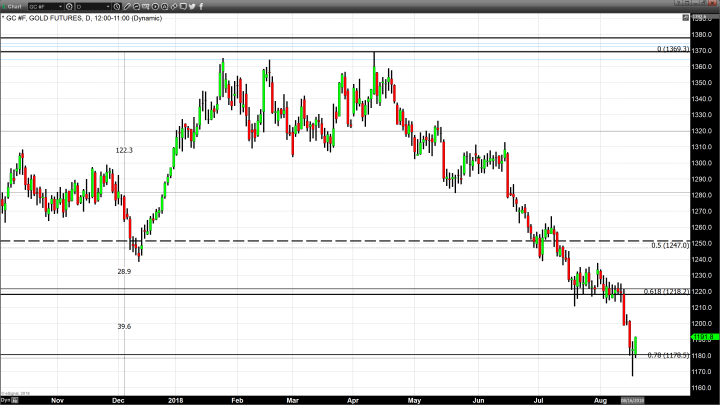Click the 1320.0 price axis label
The width and height of the screenshot is (720, 405).
click(703, 131)
